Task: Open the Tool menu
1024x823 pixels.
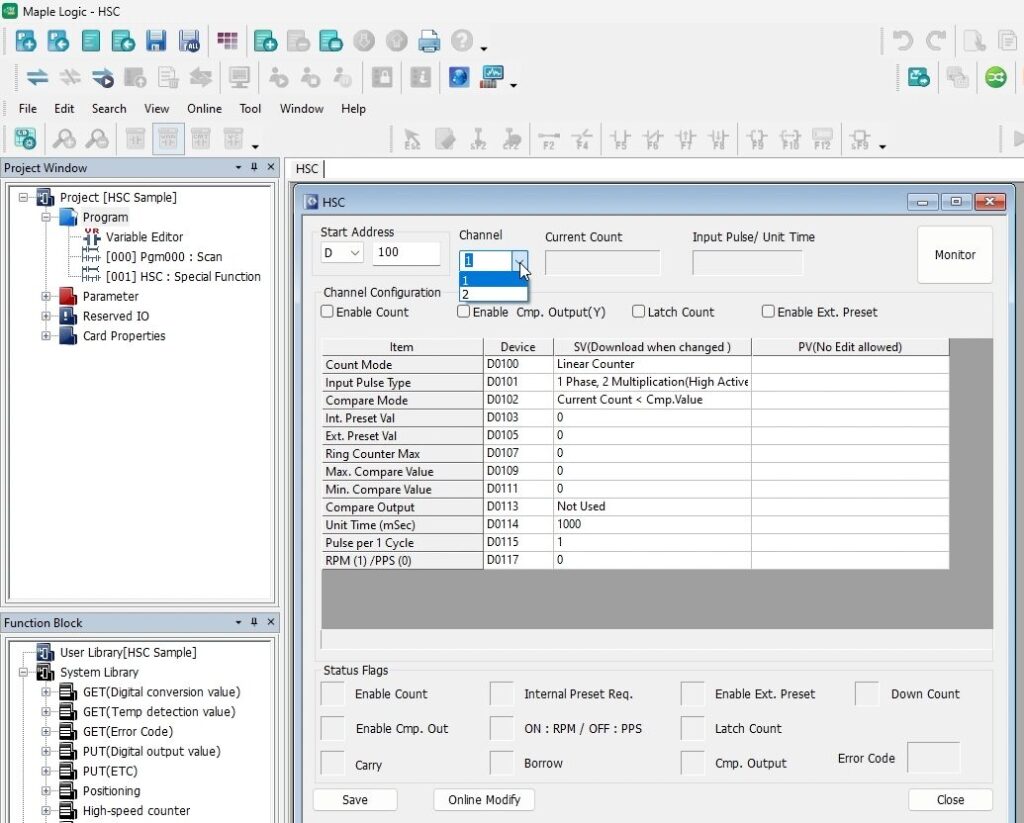Action: coord(250,108)
